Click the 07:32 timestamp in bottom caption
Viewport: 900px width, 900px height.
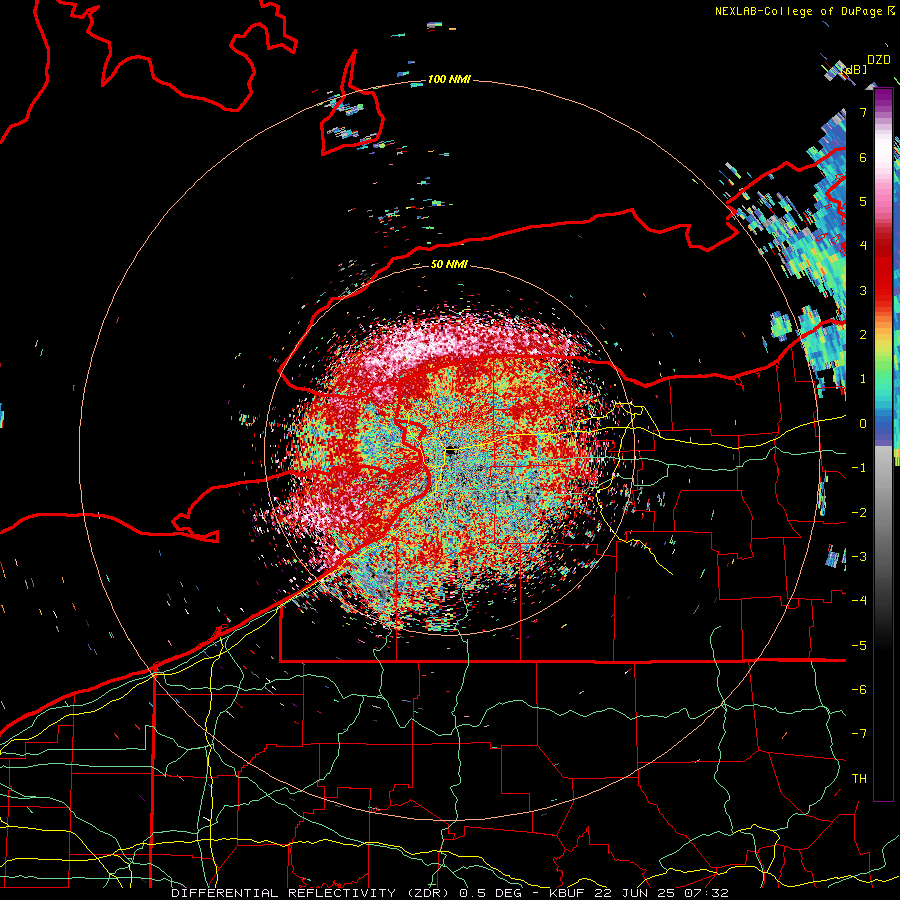pyautogui.click(x=709, y=893)
